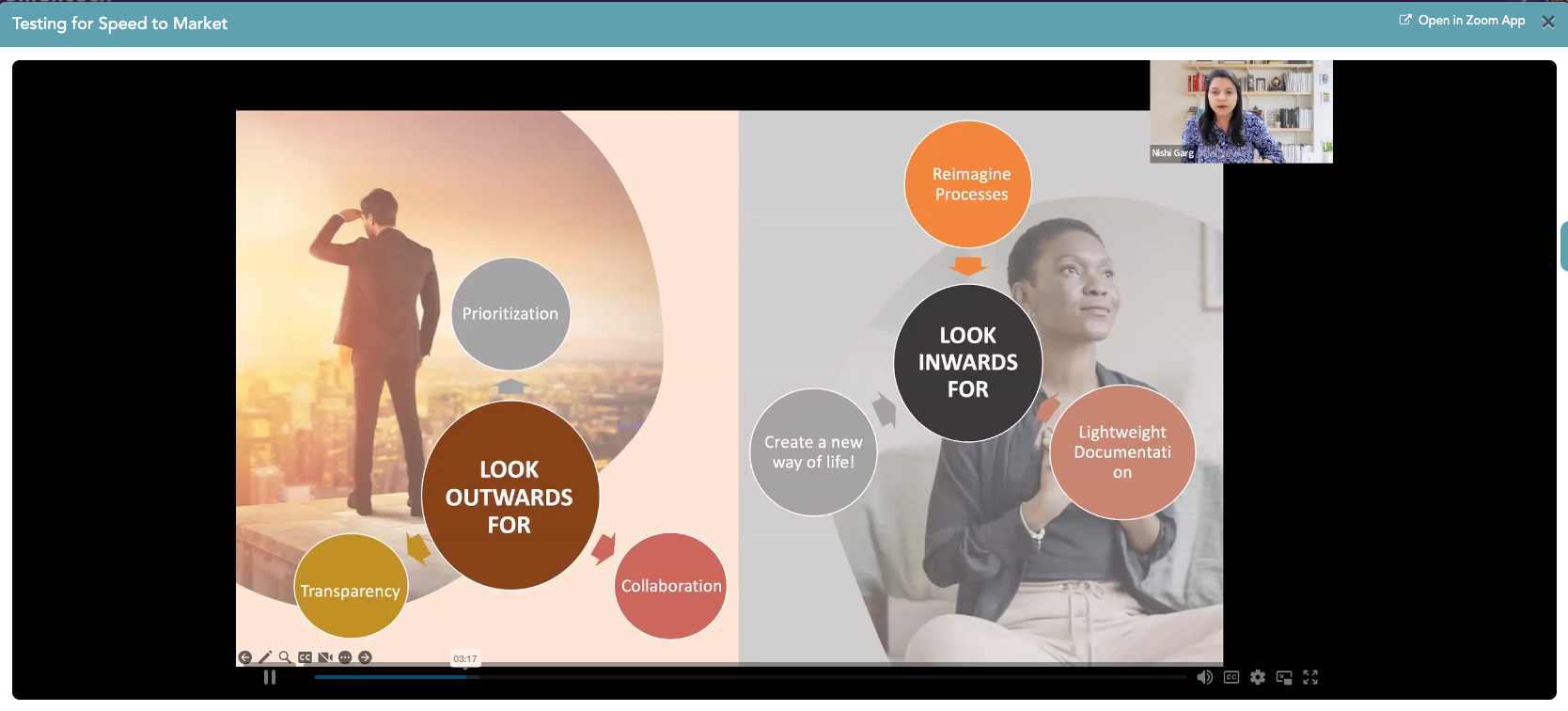The height and width of the screenshot is (711, 1568).
Task: Mute the video volume speaker icon
Action: point(1204,677)
